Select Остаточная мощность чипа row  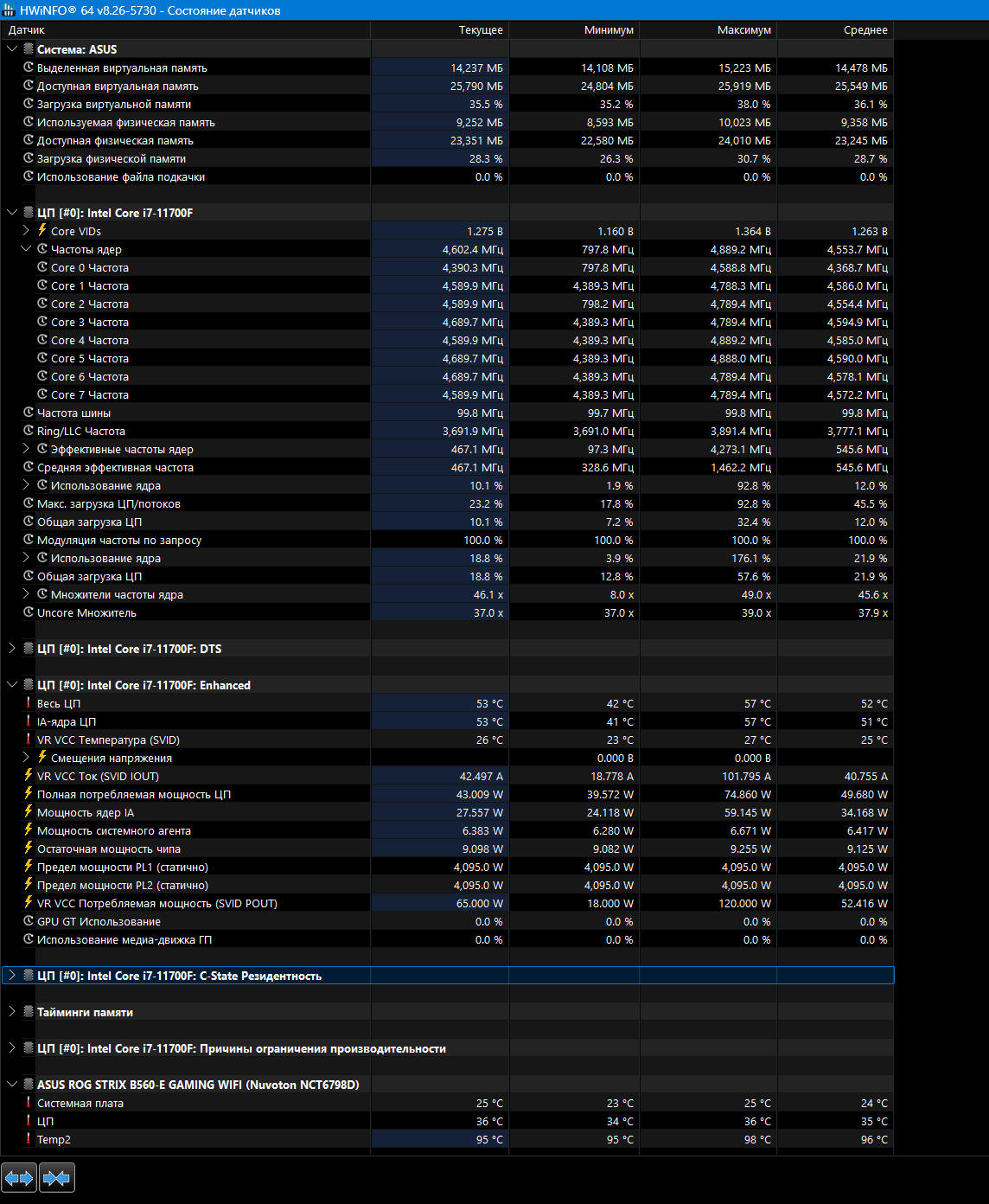pos(447,849)
